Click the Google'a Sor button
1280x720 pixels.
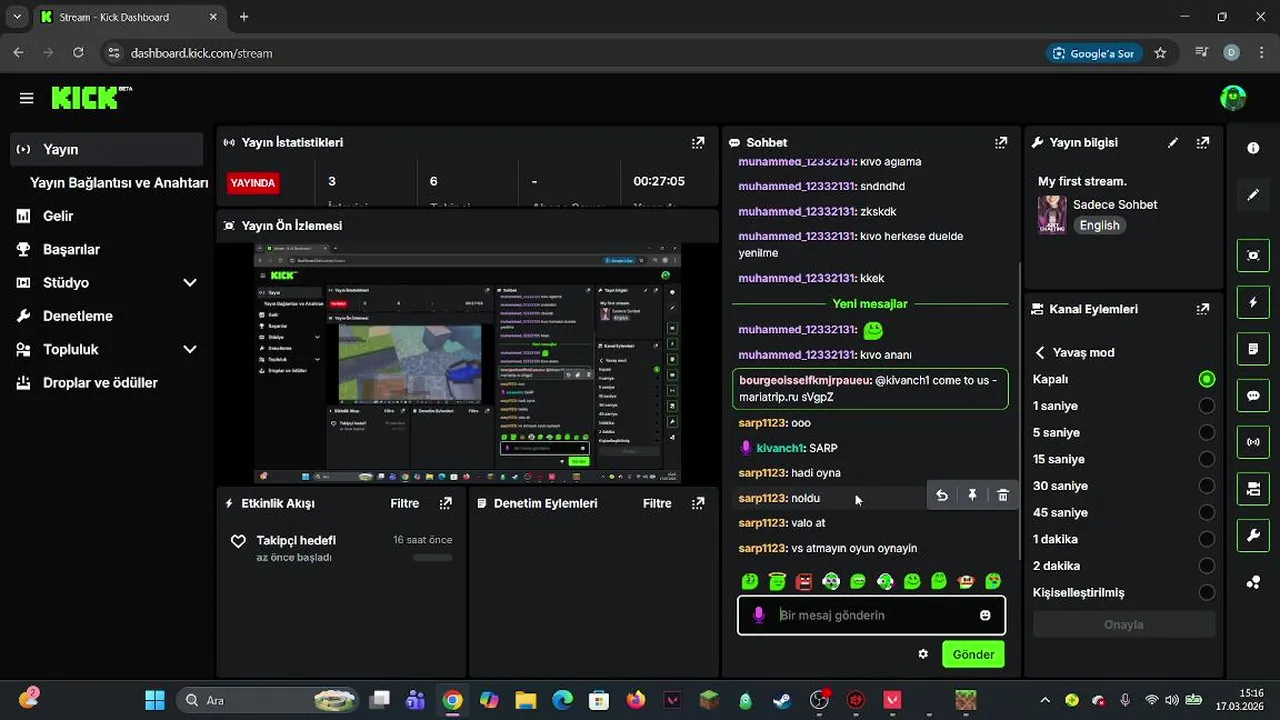pos(1094,53)
